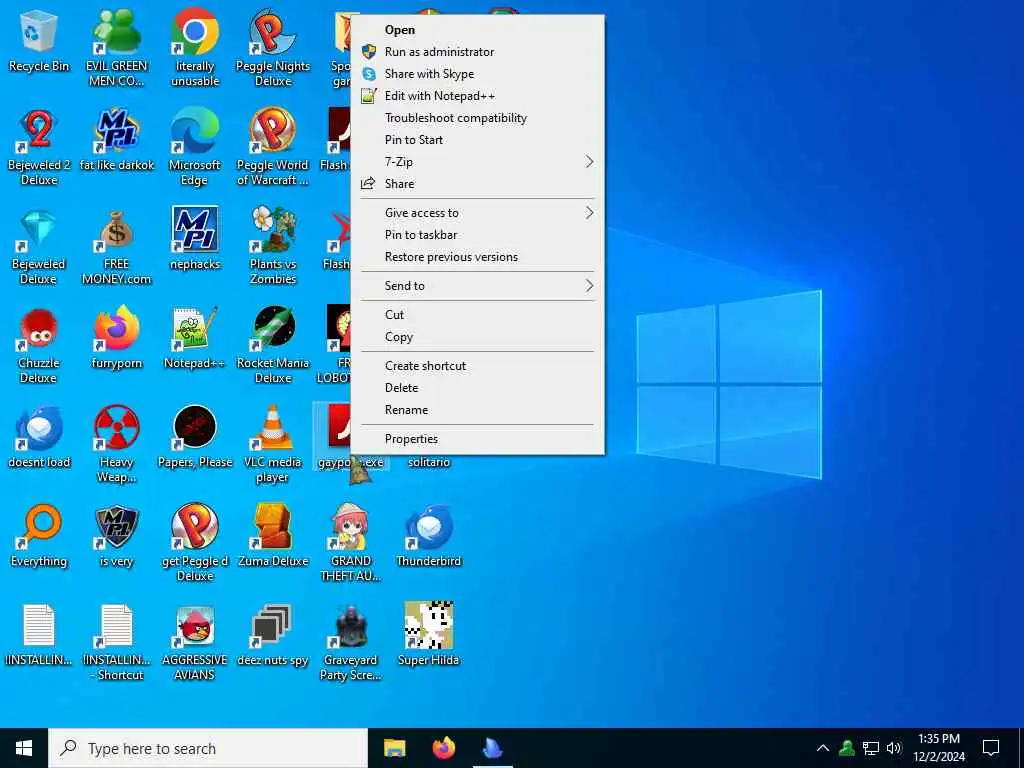Select Bejeweled 2 Deluxe shortcut

pos(39,148)
